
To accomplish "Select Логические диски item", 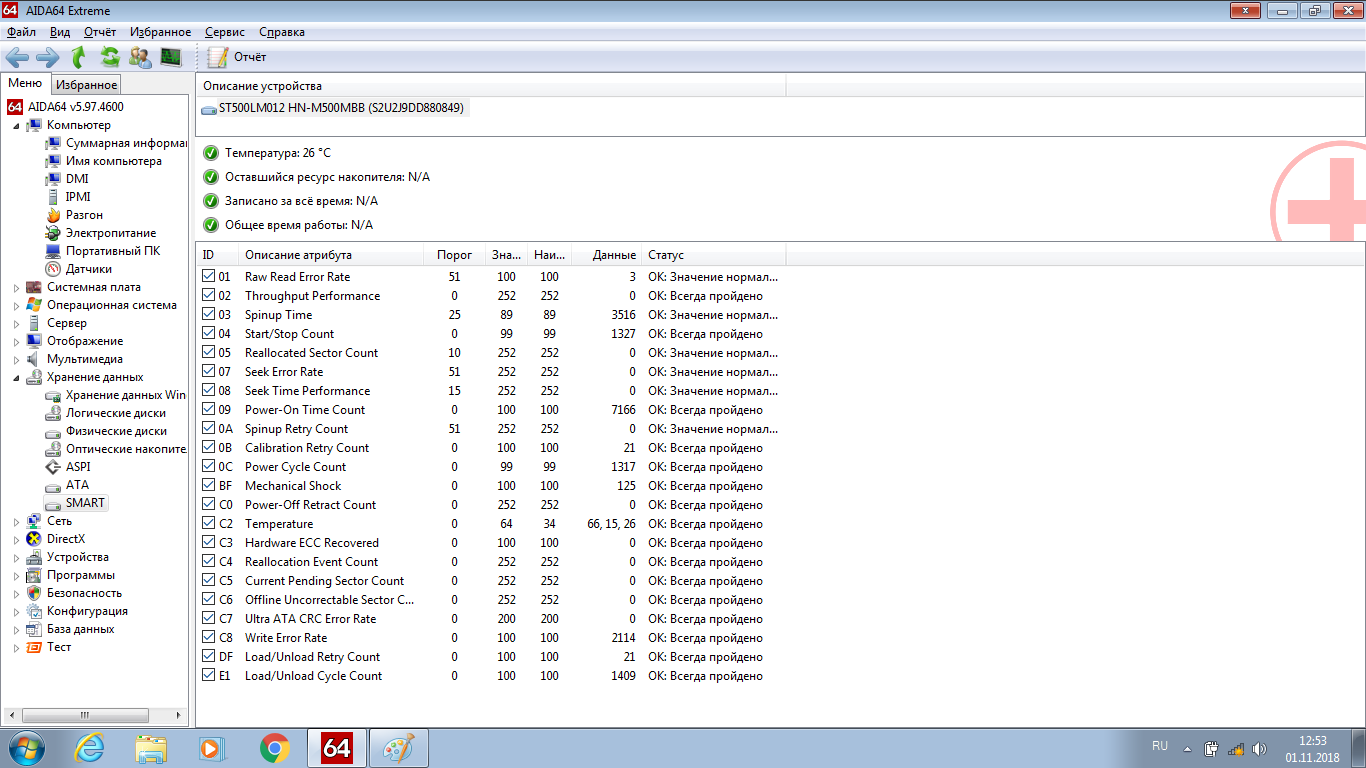I will click(x=116, y=413).
